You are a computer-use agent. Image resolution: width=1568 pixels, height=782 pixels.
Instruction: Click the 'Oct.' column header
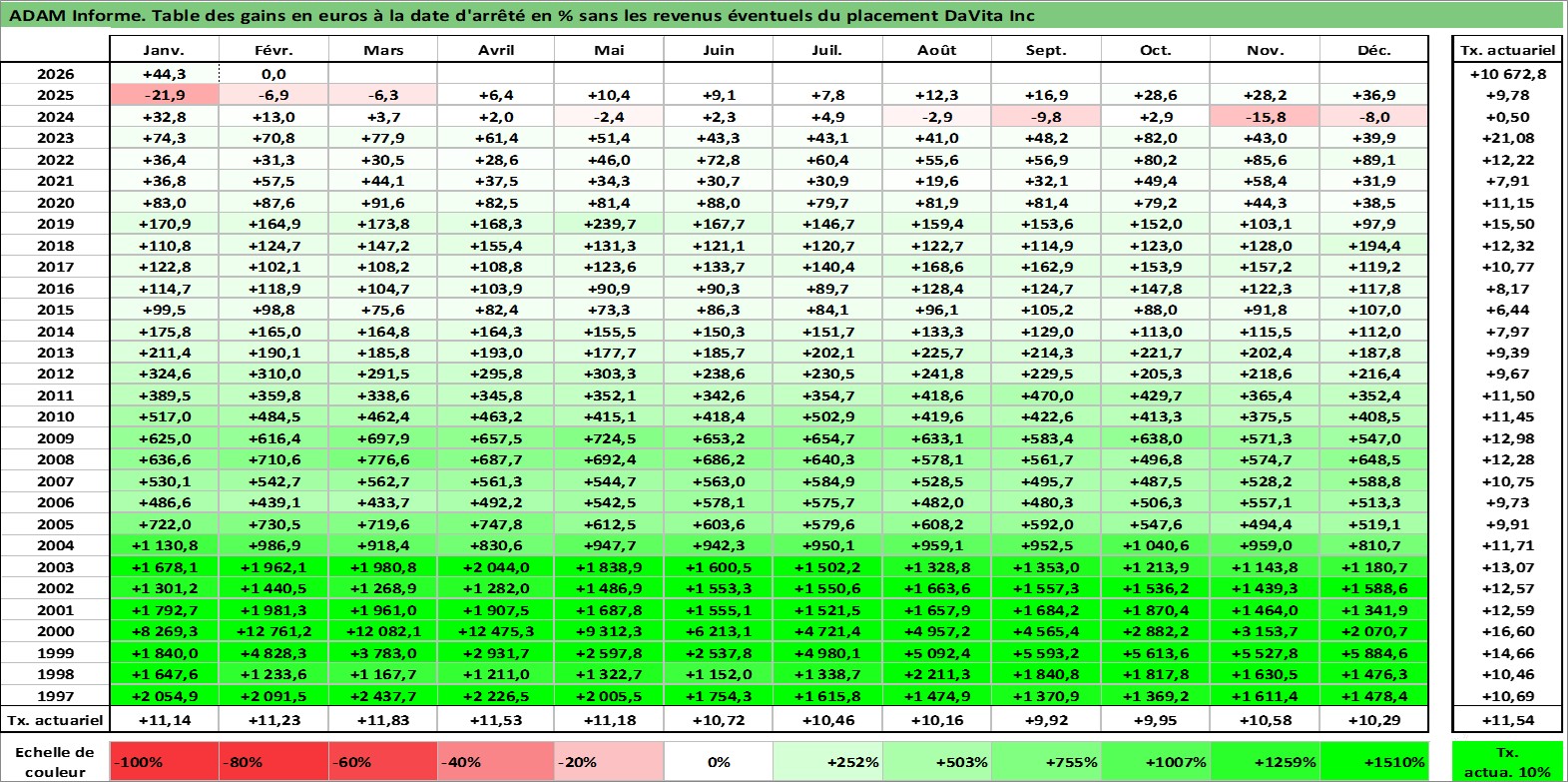point(1156,50)
